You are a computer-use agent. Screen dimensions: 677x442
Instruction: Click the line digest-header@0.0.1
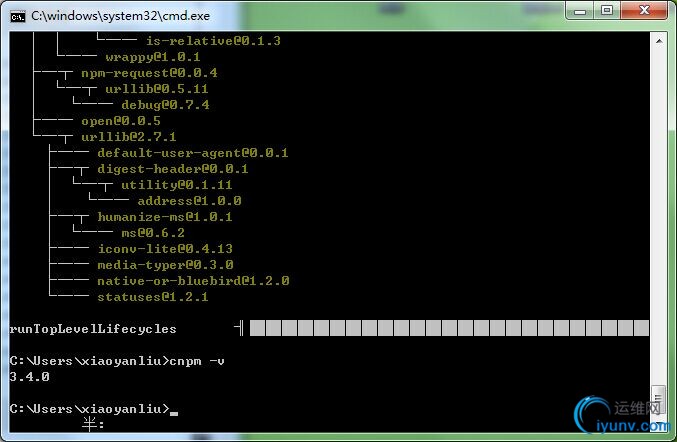pos(173,169)
